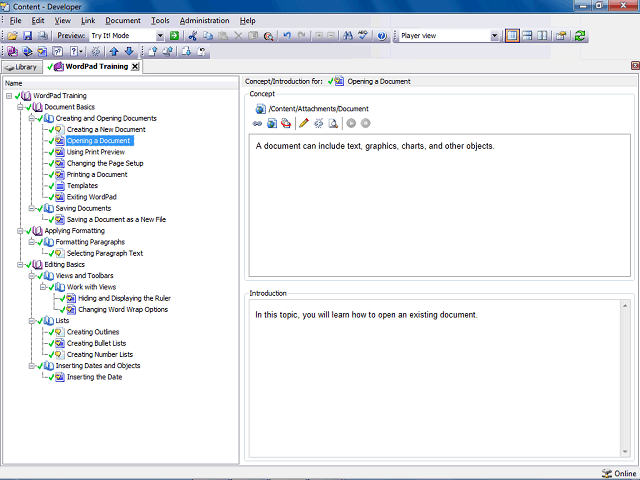Run the ABC spelling check icon

click(363, 36)
